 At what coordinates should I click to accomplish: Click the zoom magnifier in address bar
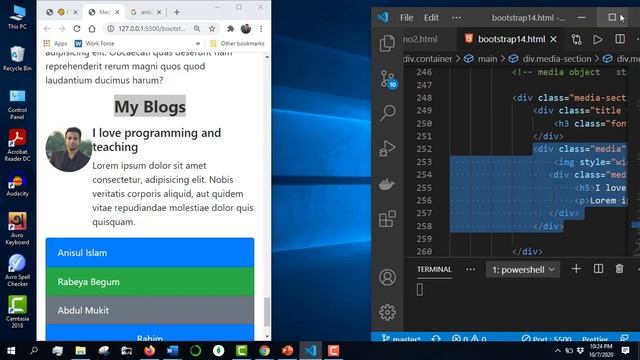coord(197,29)
